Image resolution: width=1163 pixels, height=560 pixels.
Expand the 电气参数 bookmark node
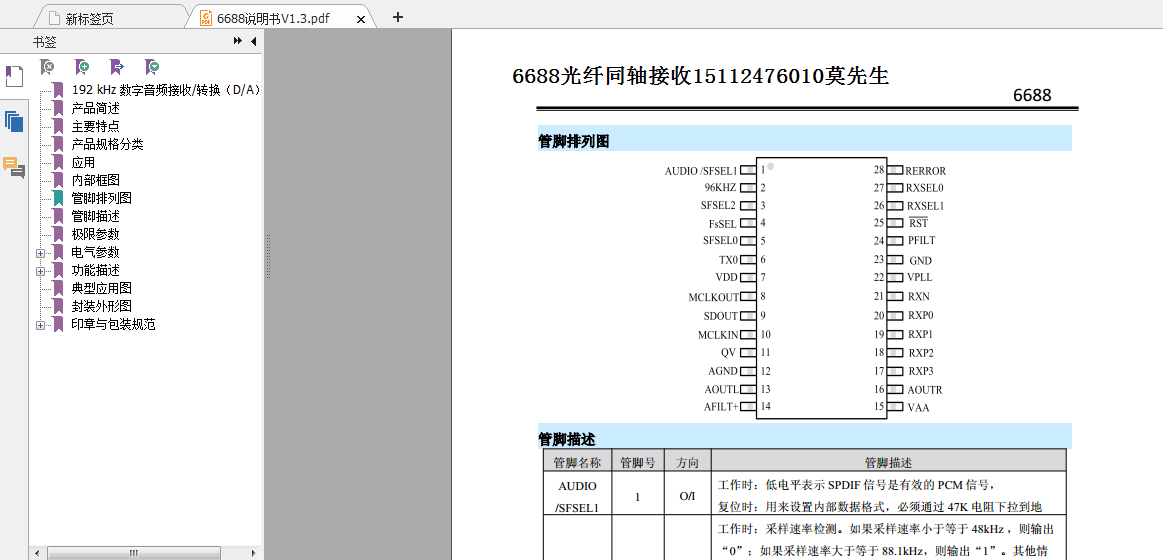pos(40,253)
